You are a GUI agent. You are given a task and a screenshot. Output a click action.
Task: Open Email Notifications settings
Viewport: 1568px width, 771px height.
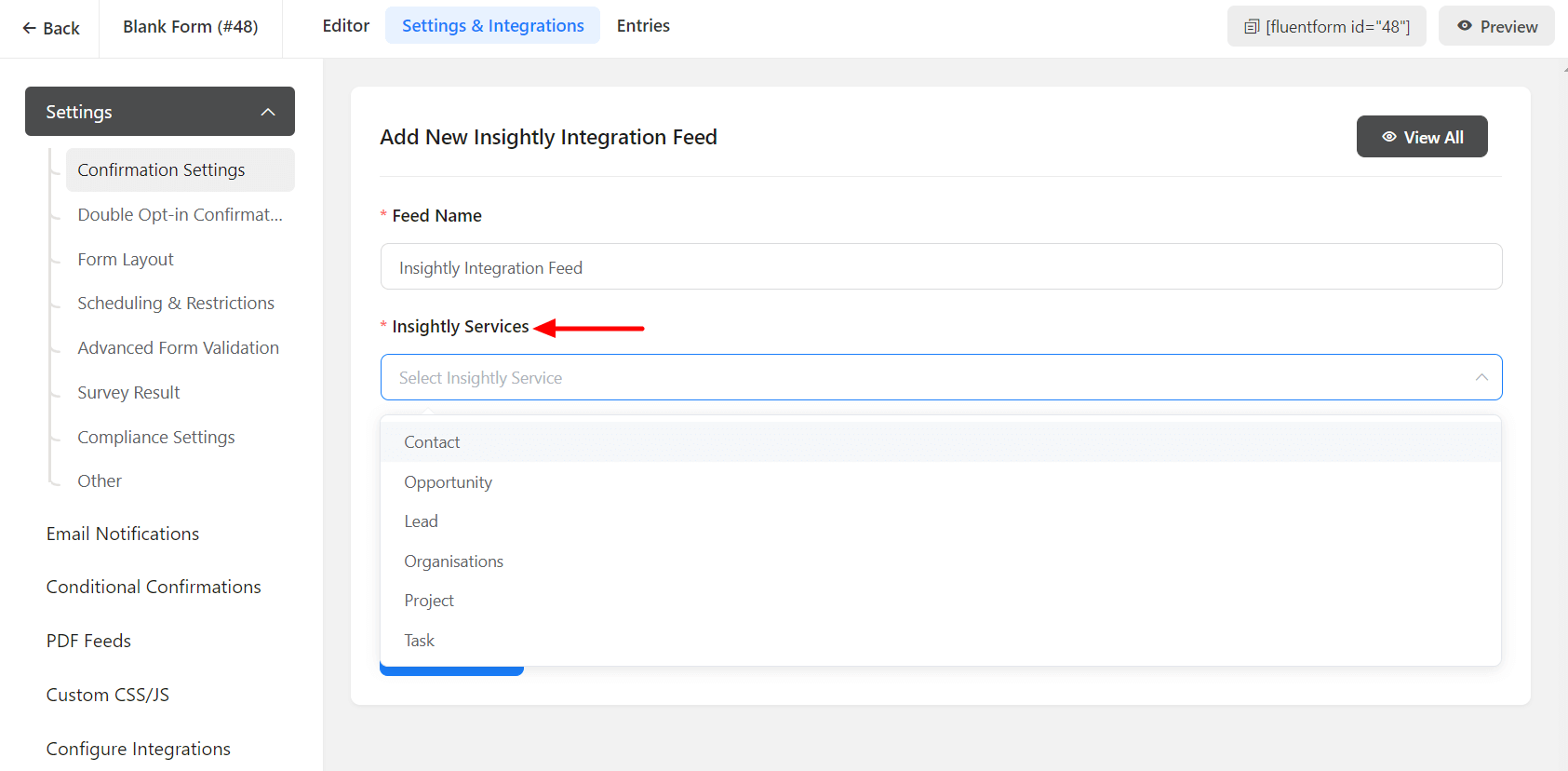123,534
